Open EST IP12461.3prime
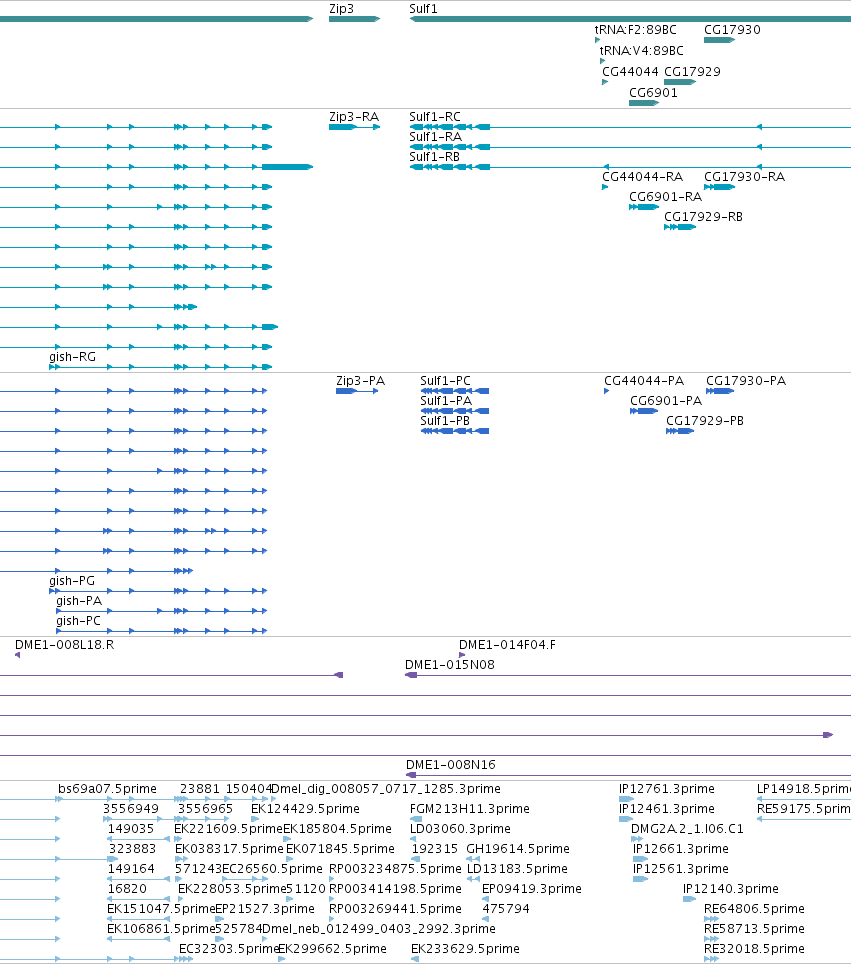Screen dimensions: 851x964 click(667, 808)
